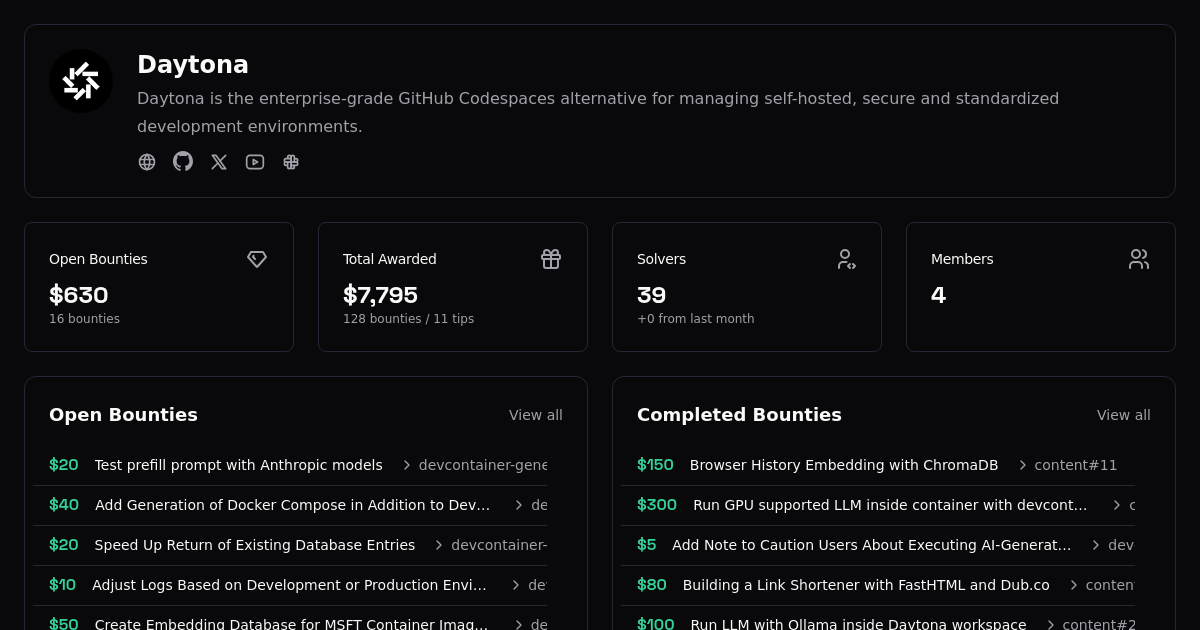Click the diamond icon on Open Bounties card
Screen dimensions: 1200x630
tap(257, 259)
